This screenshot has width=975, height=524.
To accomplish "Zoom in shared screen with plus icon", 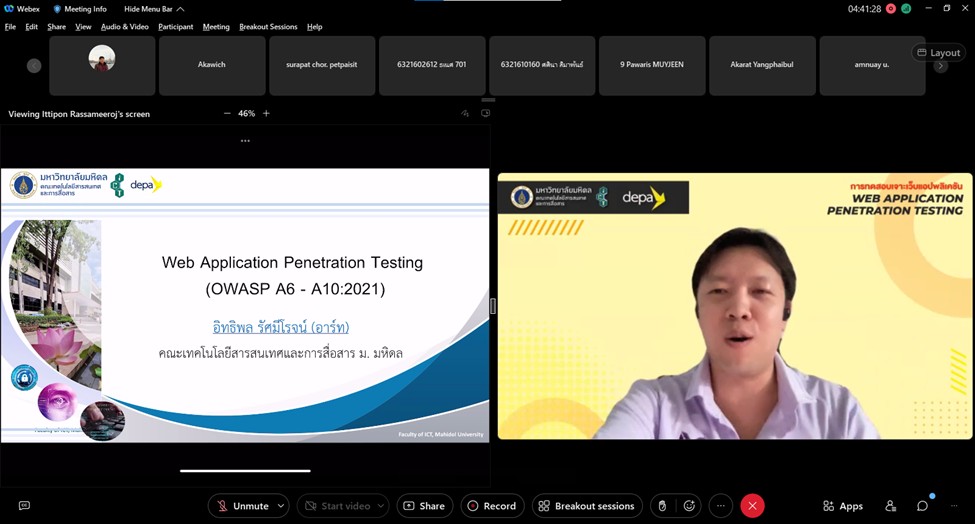I will pyautogui.click(x=266, y=114).
